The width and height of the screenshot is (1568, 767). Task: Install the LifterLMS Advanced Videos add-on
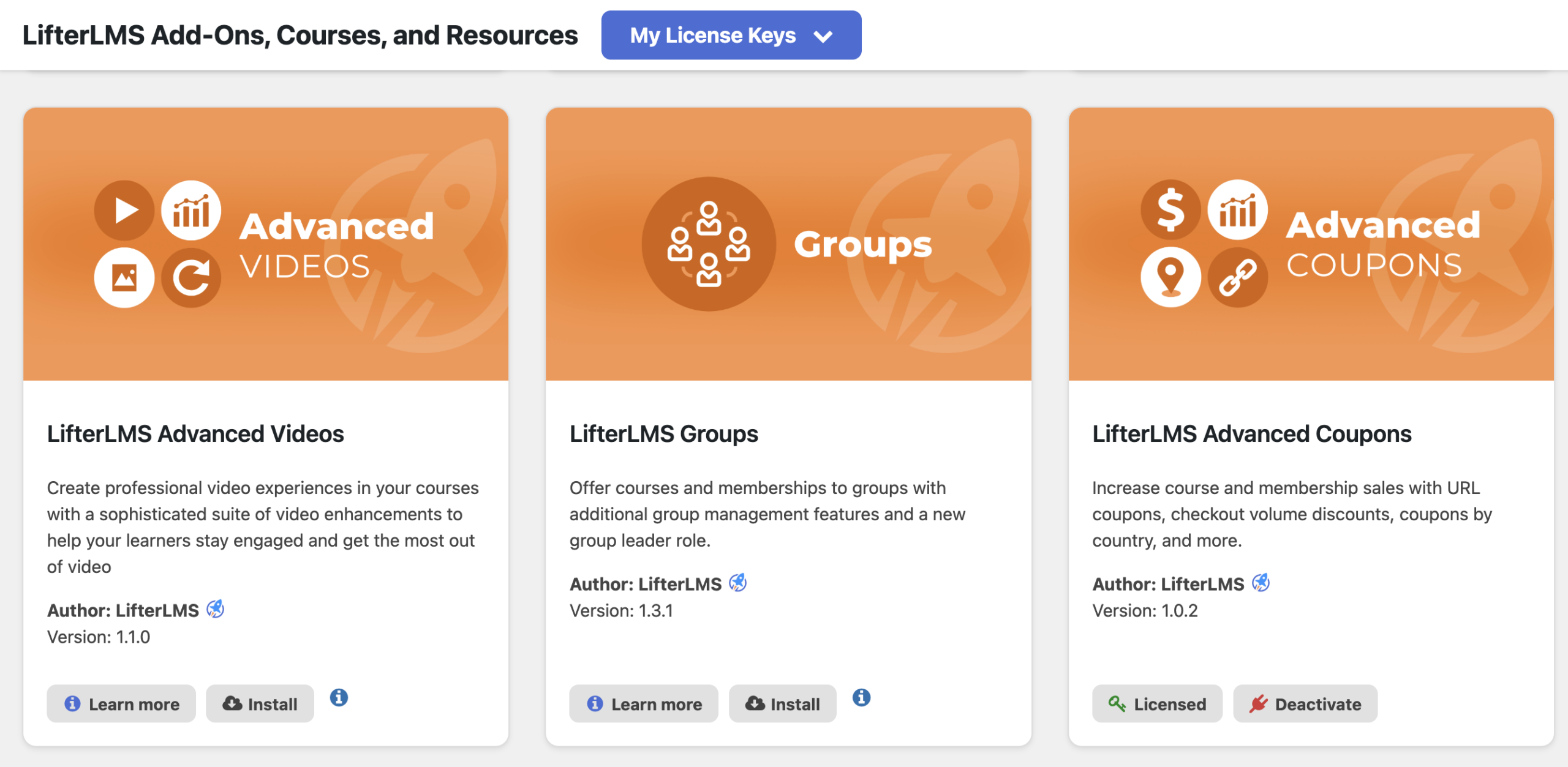260,704
